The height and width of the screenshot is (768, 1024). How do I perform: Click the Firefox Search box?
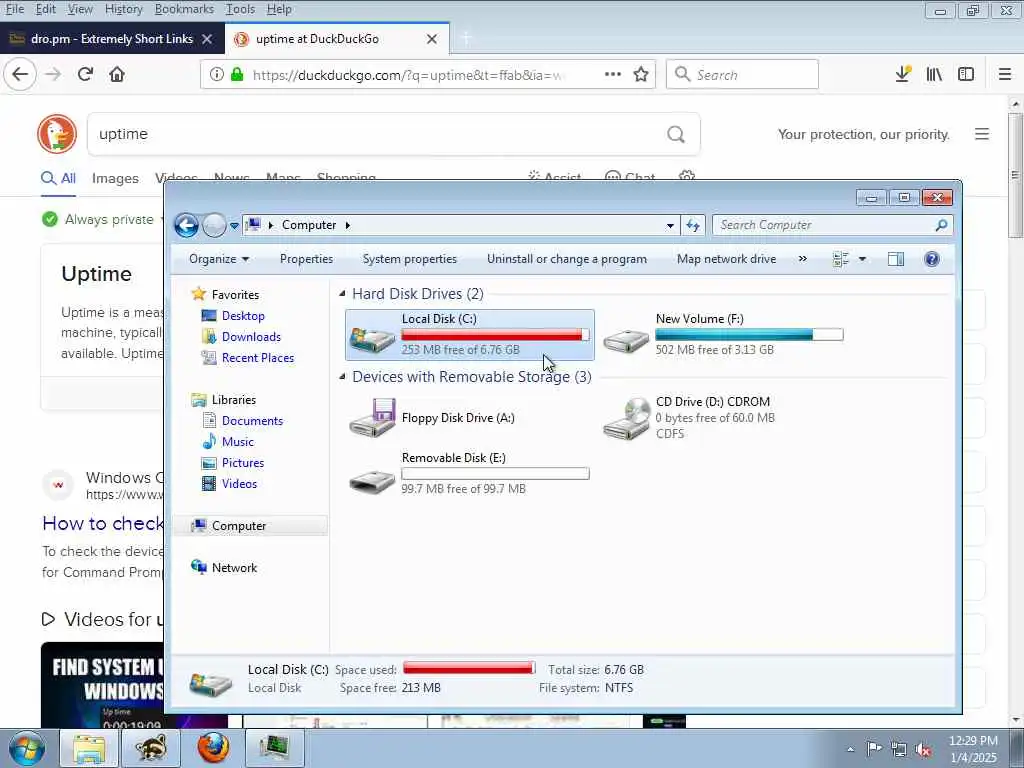742,74
